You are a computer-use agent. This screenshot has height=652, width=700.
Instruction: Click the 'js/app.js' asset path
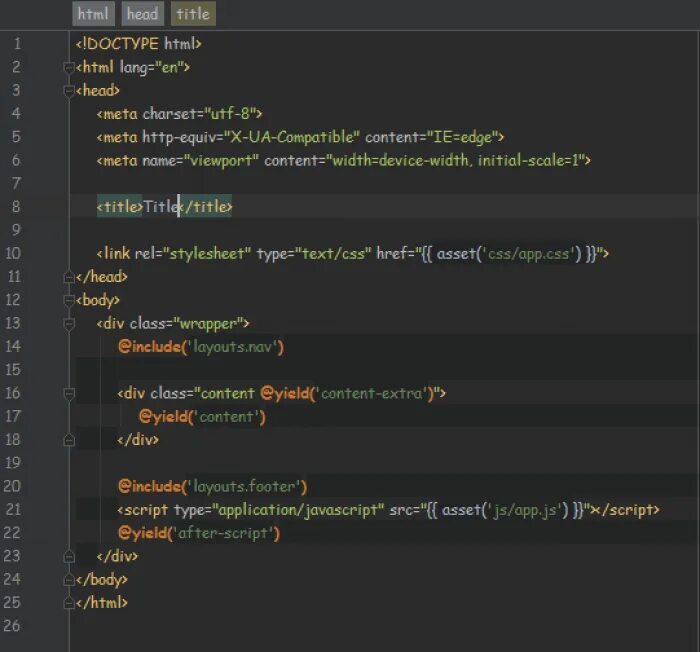pyautogui.click(x=525, y=510)
